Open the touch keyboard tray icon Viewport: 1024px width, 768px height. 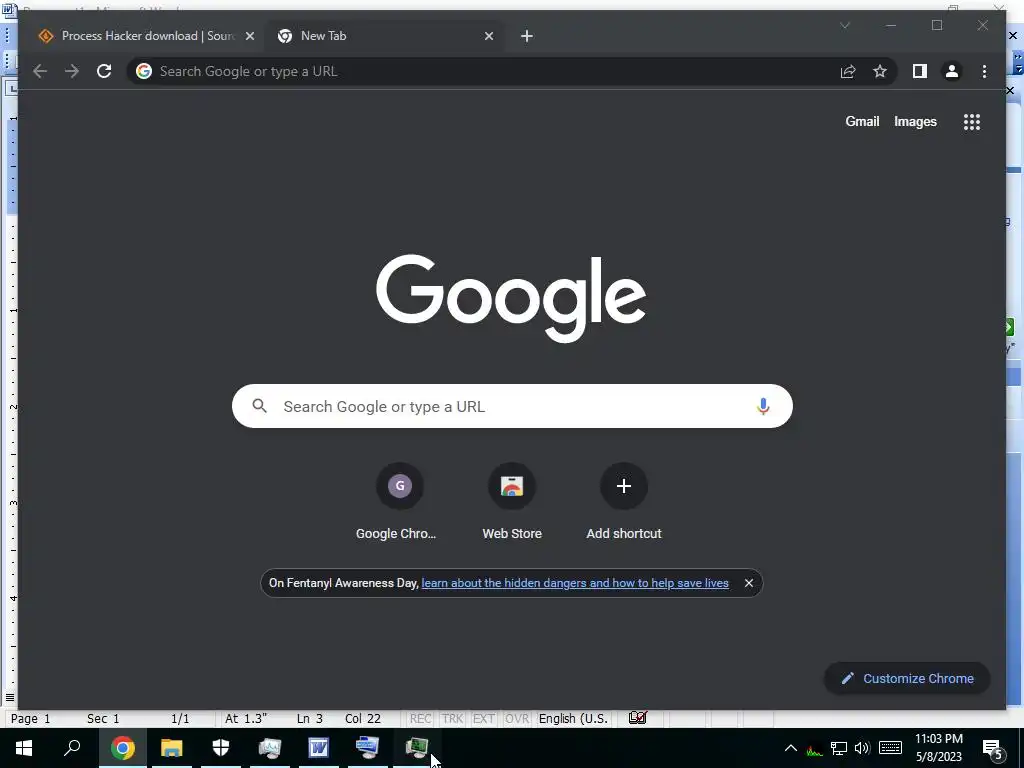tap(890, 748)
